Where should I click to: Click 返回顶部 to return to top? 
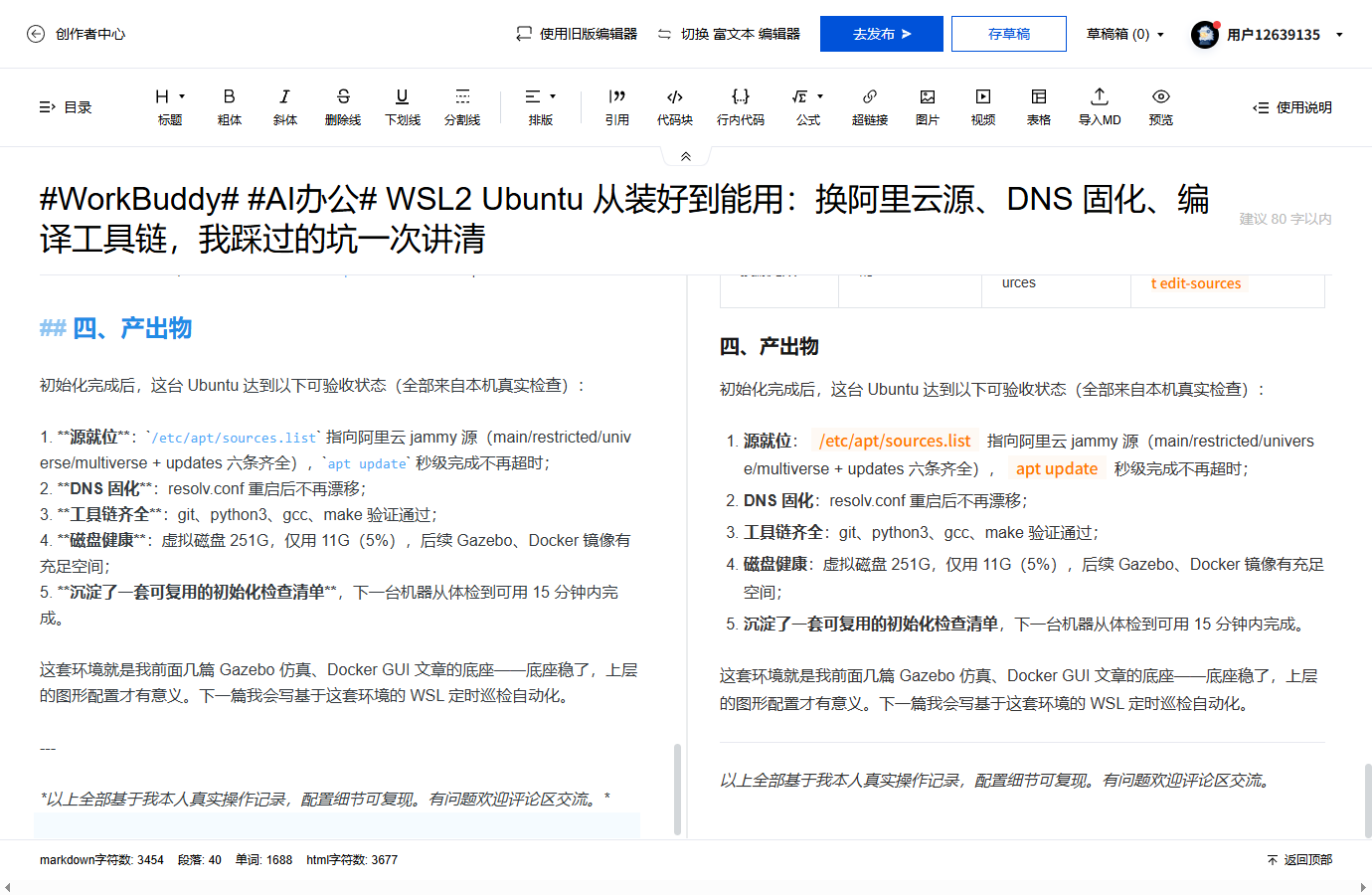click(x=1299, y=860)
